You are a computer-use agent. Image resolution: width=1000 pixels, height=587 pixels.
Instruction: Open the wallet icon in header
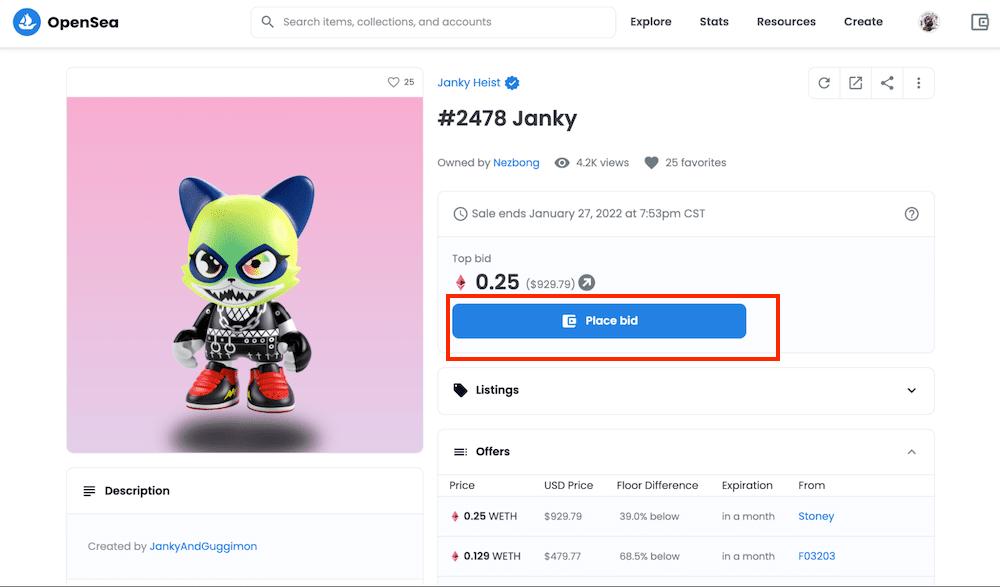(979, 22)
